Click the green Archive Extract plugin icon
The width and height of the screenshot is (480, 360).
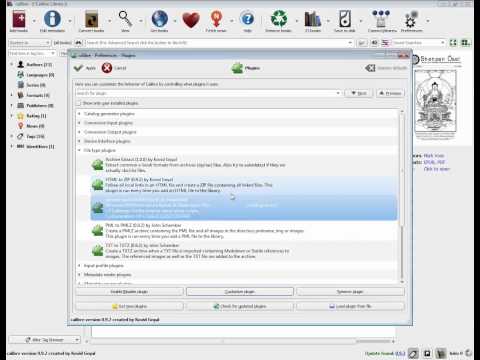pos(97,165)
